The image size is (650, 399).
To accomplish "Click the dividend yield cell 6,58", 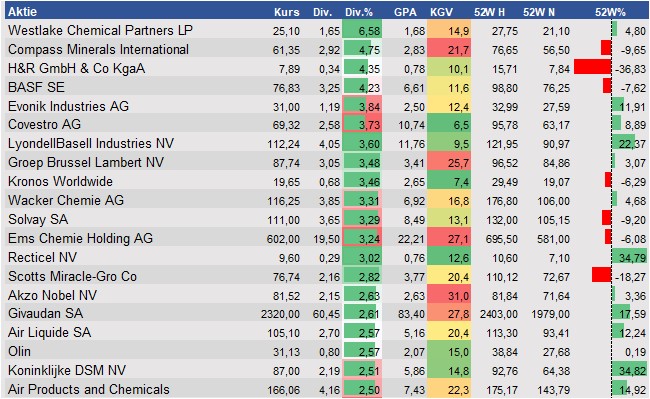I will click(362, 30).
